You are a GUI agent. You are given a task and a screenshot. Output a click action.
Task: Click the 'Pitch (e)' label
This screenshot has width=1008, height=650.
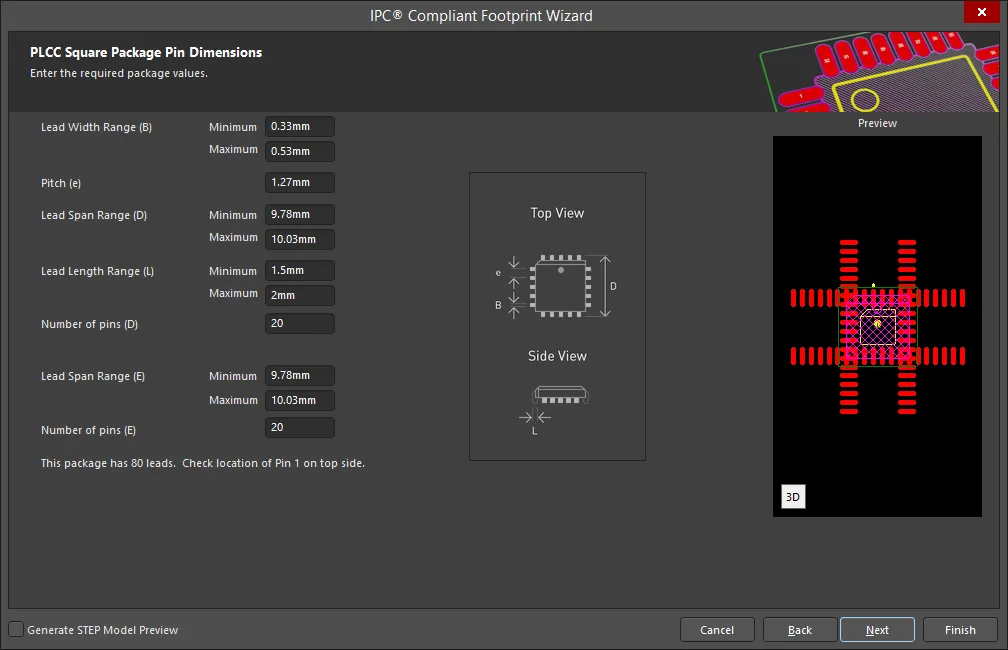[x=61, y=183]
